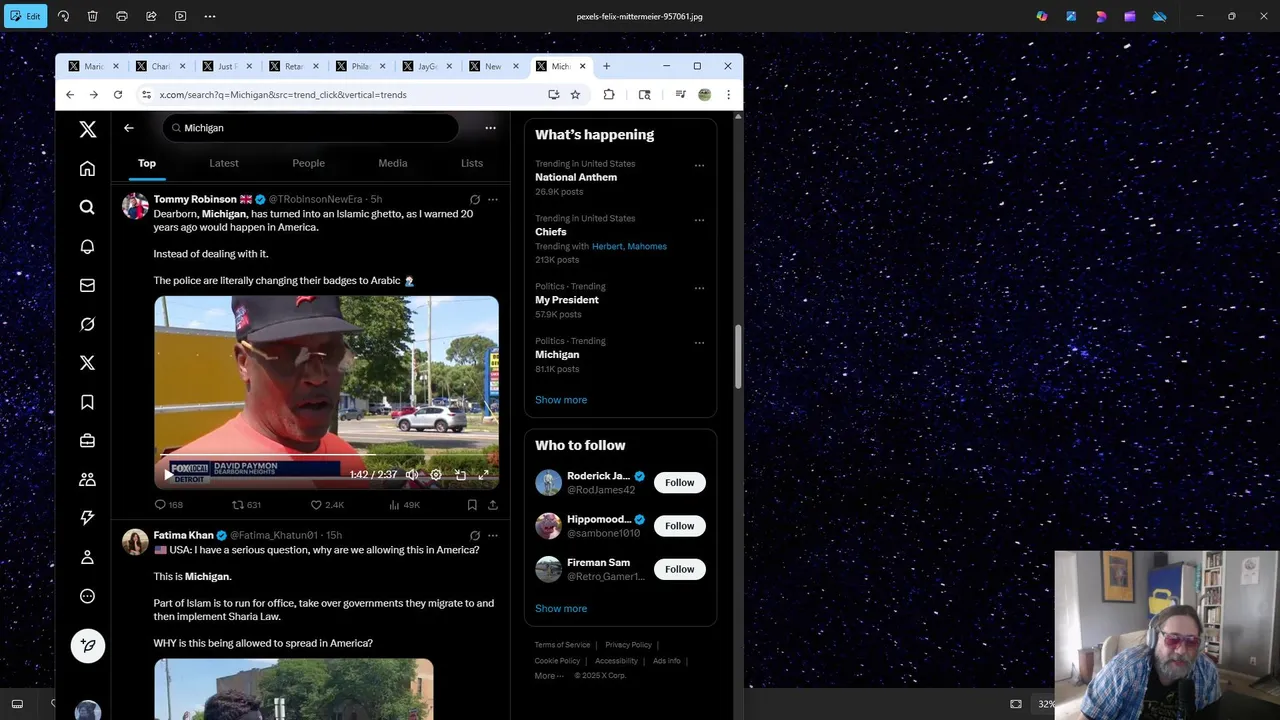Open Communities icon in sidebar
This screenshot has height=720, width=1280.
point(87,479)
